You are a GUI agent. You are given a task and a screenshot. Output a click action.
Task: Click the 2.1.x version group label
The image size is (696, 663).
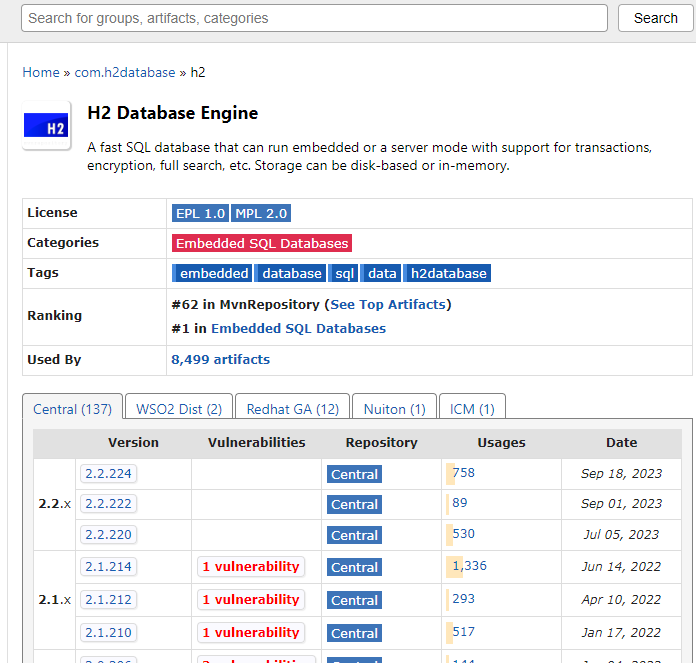55,600
